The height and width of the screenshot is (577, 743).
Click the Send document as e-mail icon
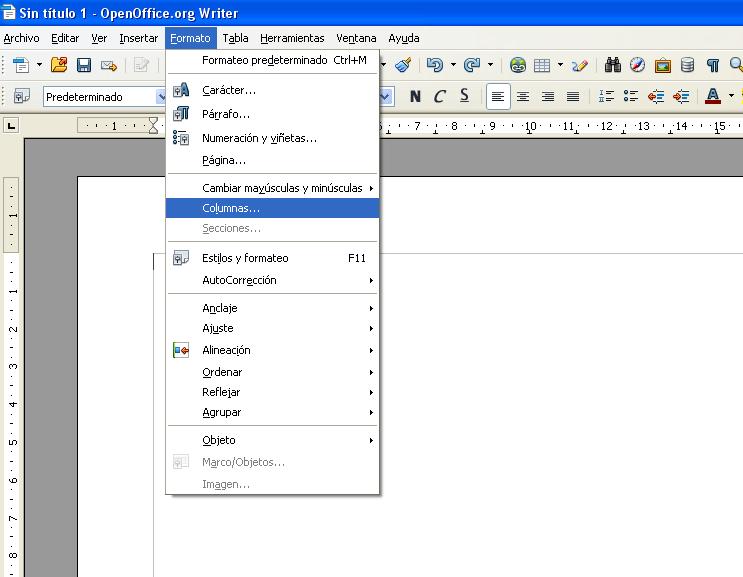pos(109,65)
